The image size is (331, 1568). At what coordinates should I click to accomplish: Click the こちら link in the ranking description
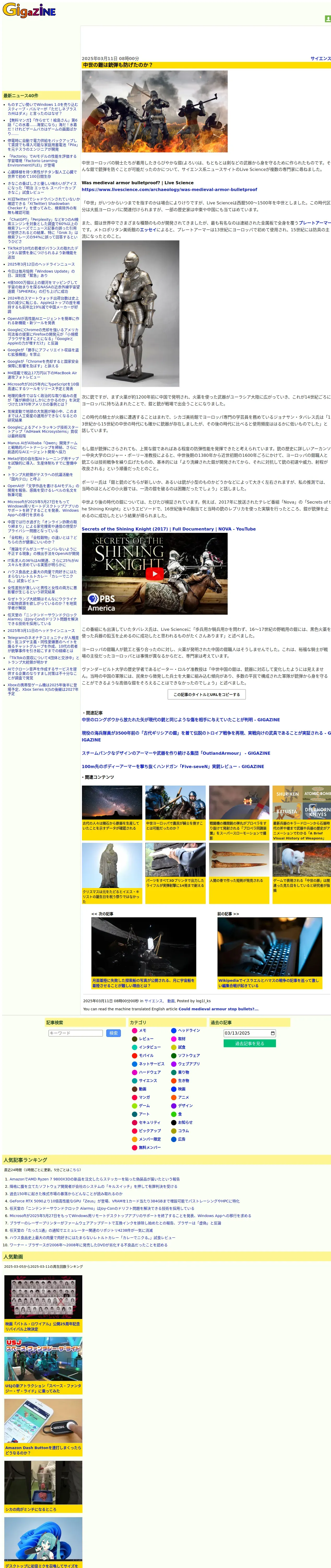coord(74,1170)
